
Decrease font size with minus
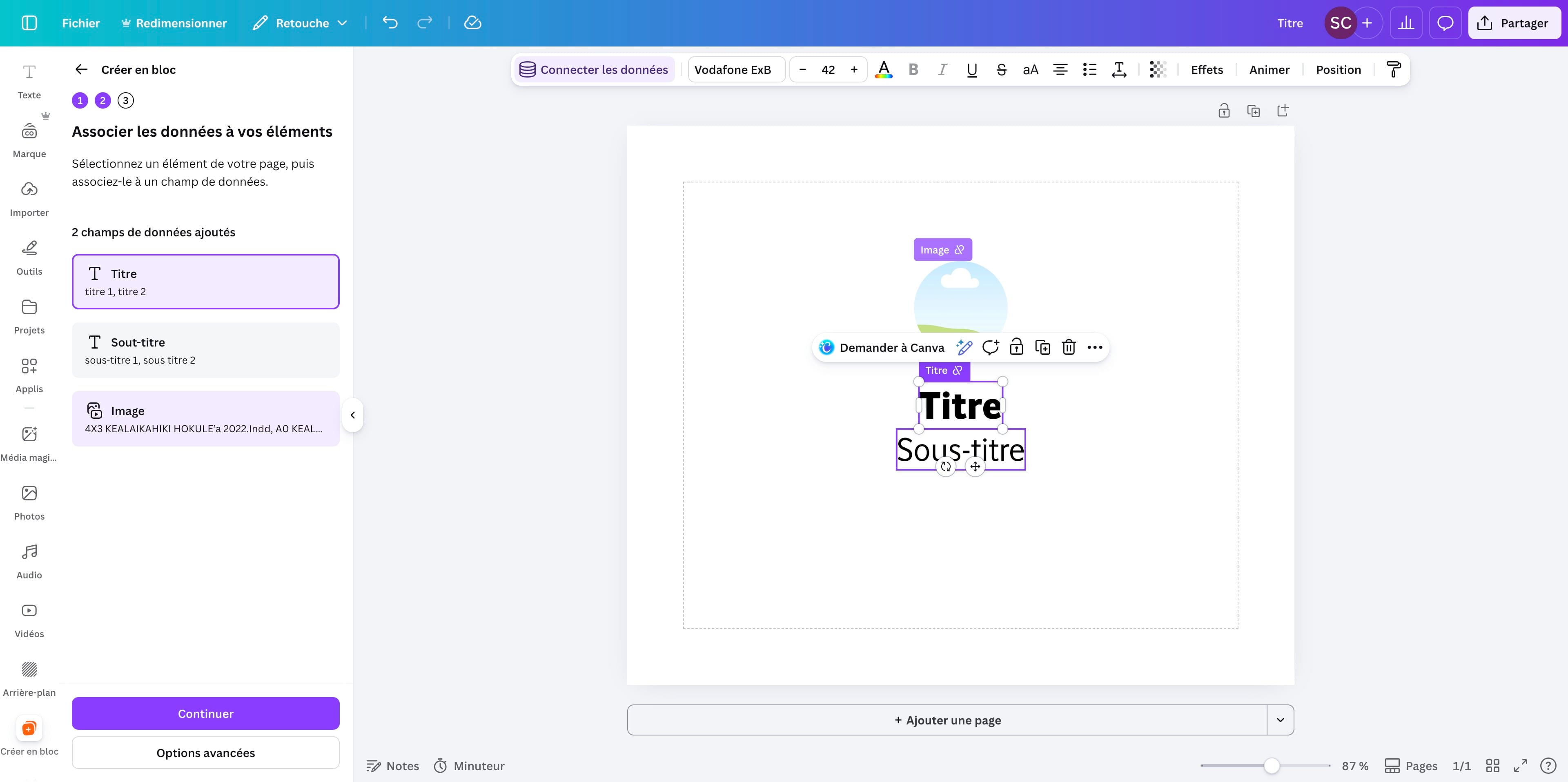[x=803, y=70]
